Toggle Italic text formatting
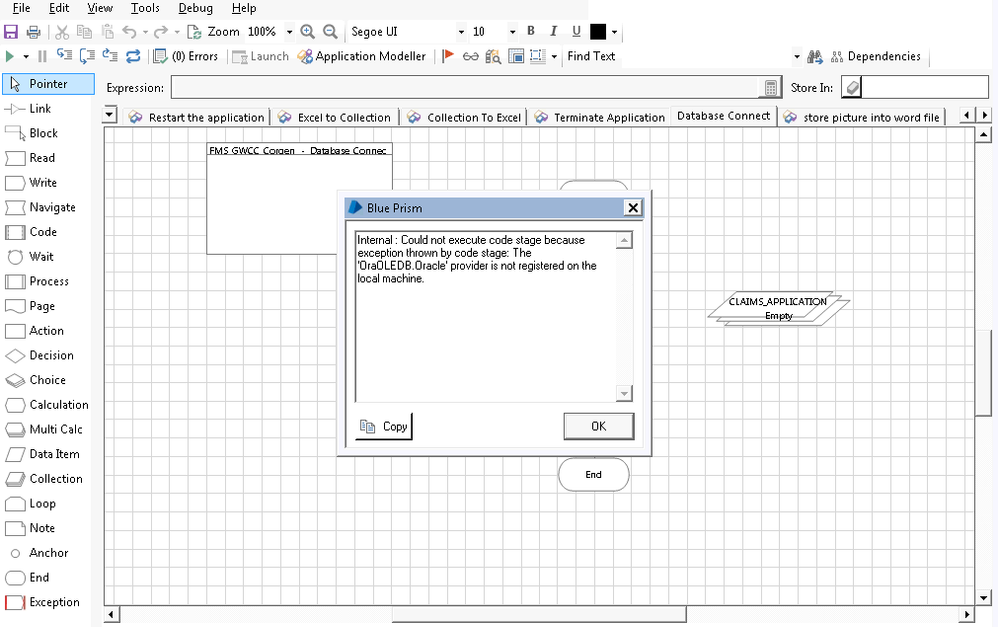This screenshot has height=627, width=998. pyautogui.click(x=553, y=32)
